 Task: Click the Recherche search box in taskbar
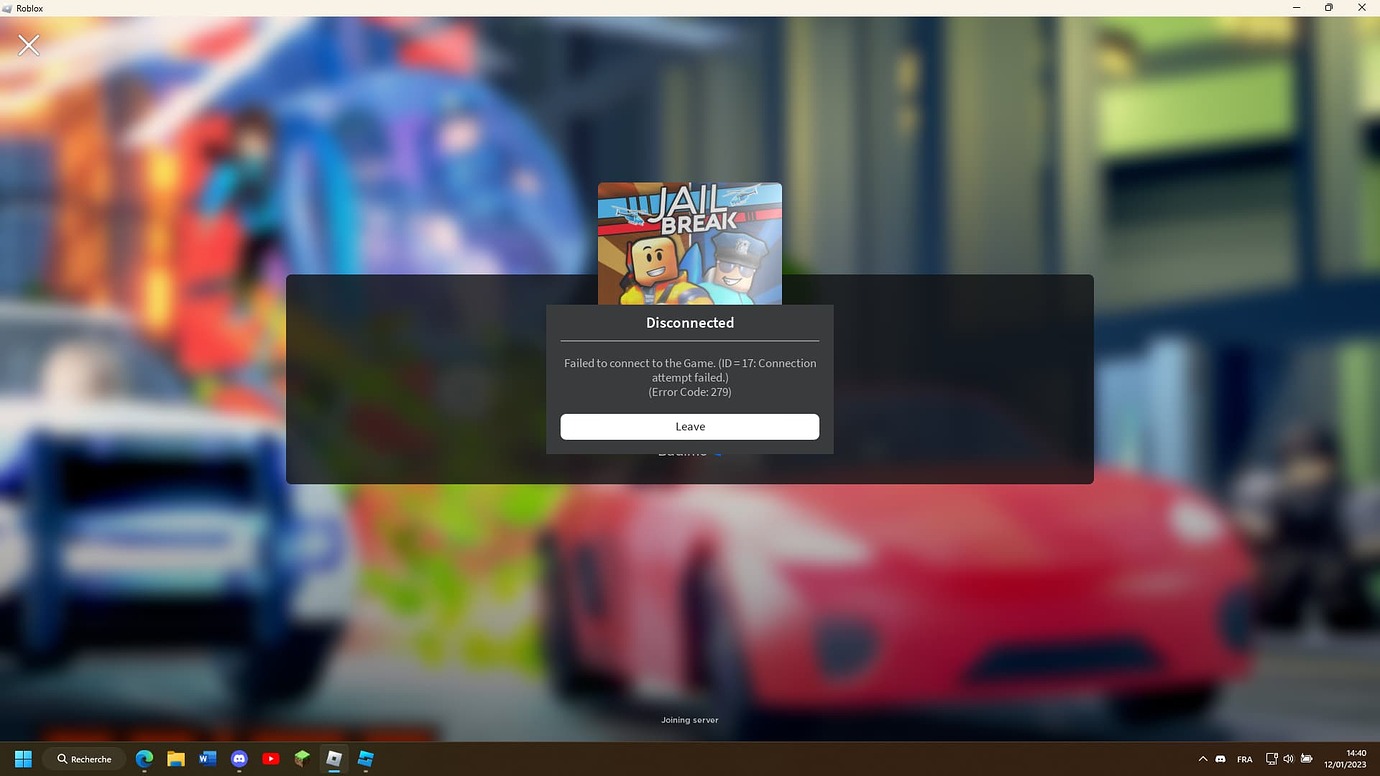[85, 759]
